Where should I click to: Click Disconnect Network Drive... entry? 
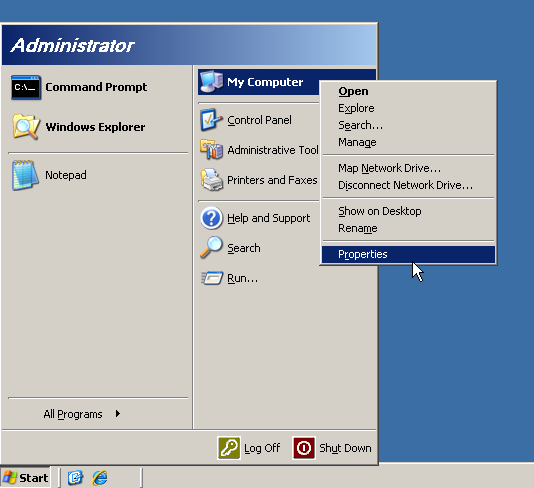[408, 185]
